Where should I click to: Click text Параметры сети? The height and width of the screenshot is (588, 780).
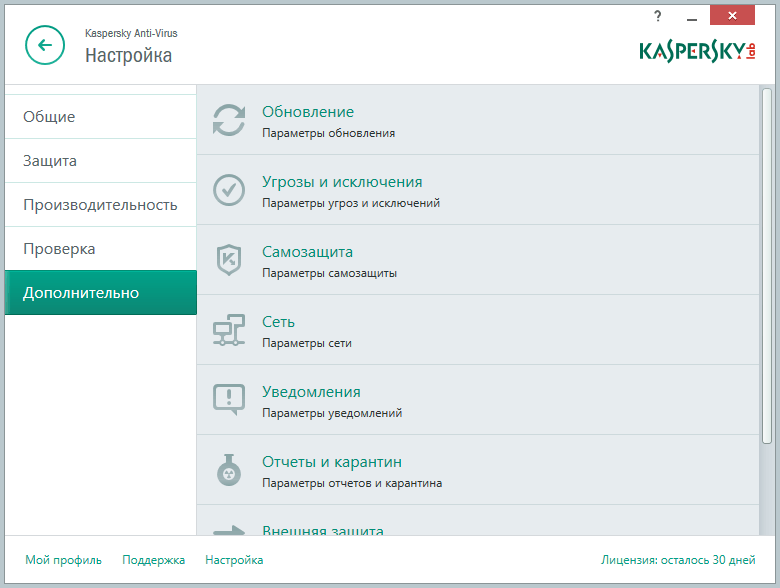point(306,343)
